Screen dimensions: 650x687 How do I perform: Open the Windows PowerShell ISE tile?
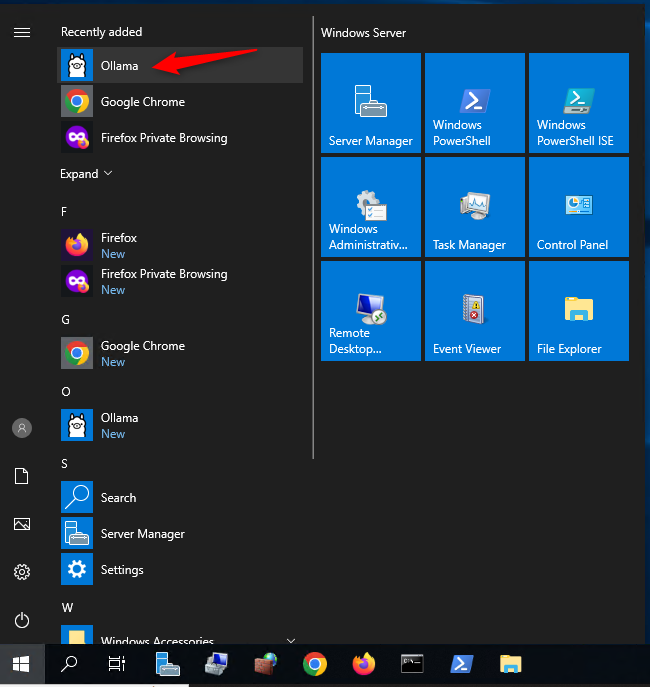pos(579,103)
